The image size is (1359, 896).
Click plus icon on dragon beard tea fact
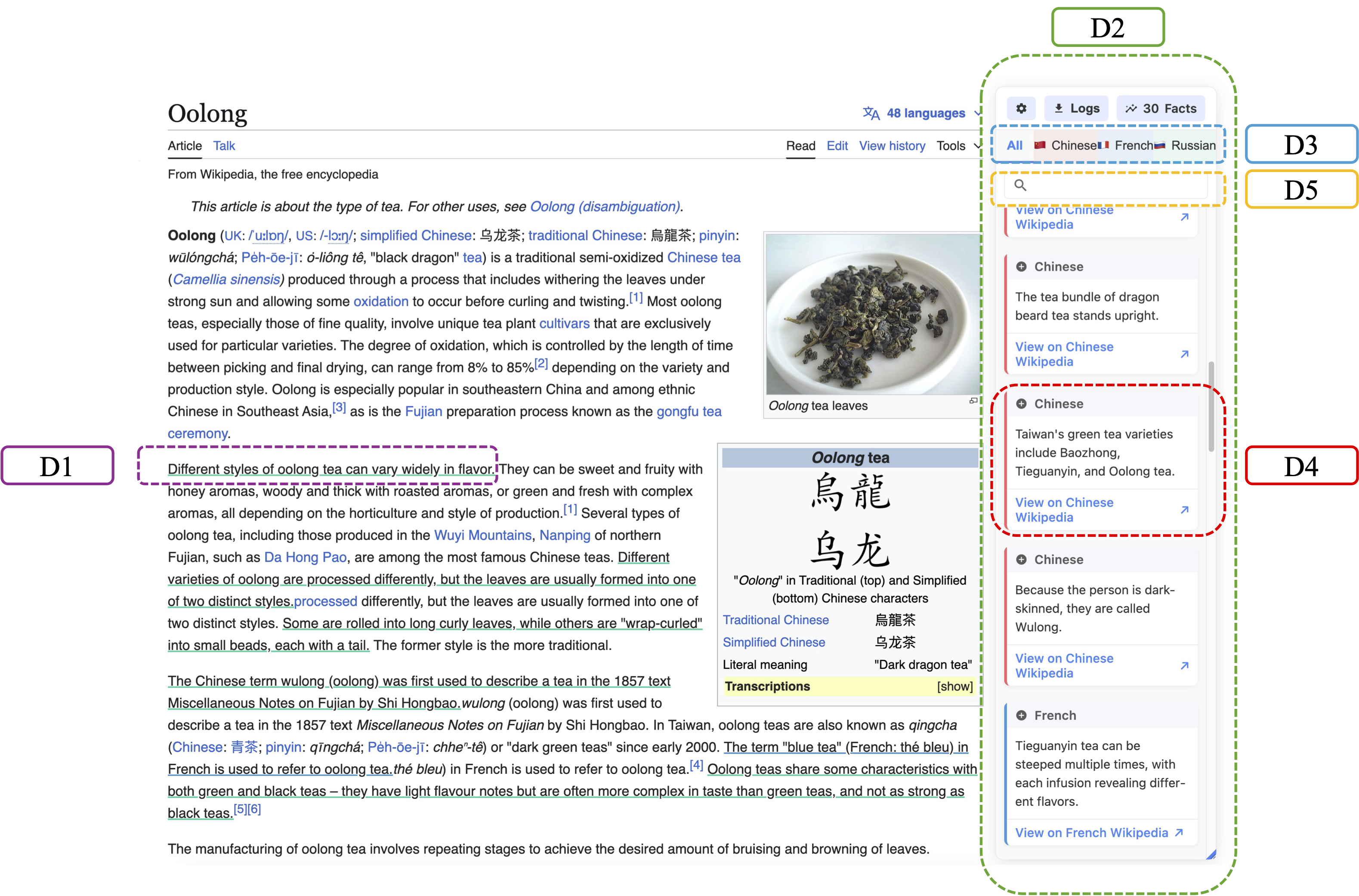(1021, 267)
